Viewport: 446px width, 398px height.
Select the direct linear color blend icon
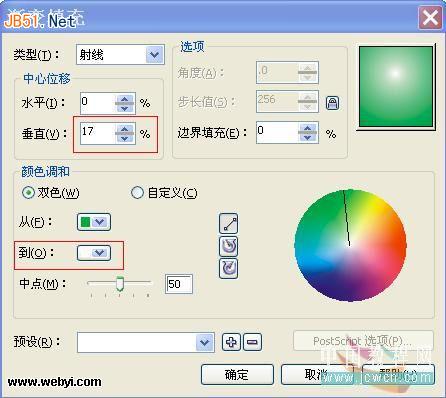(229, 224)
